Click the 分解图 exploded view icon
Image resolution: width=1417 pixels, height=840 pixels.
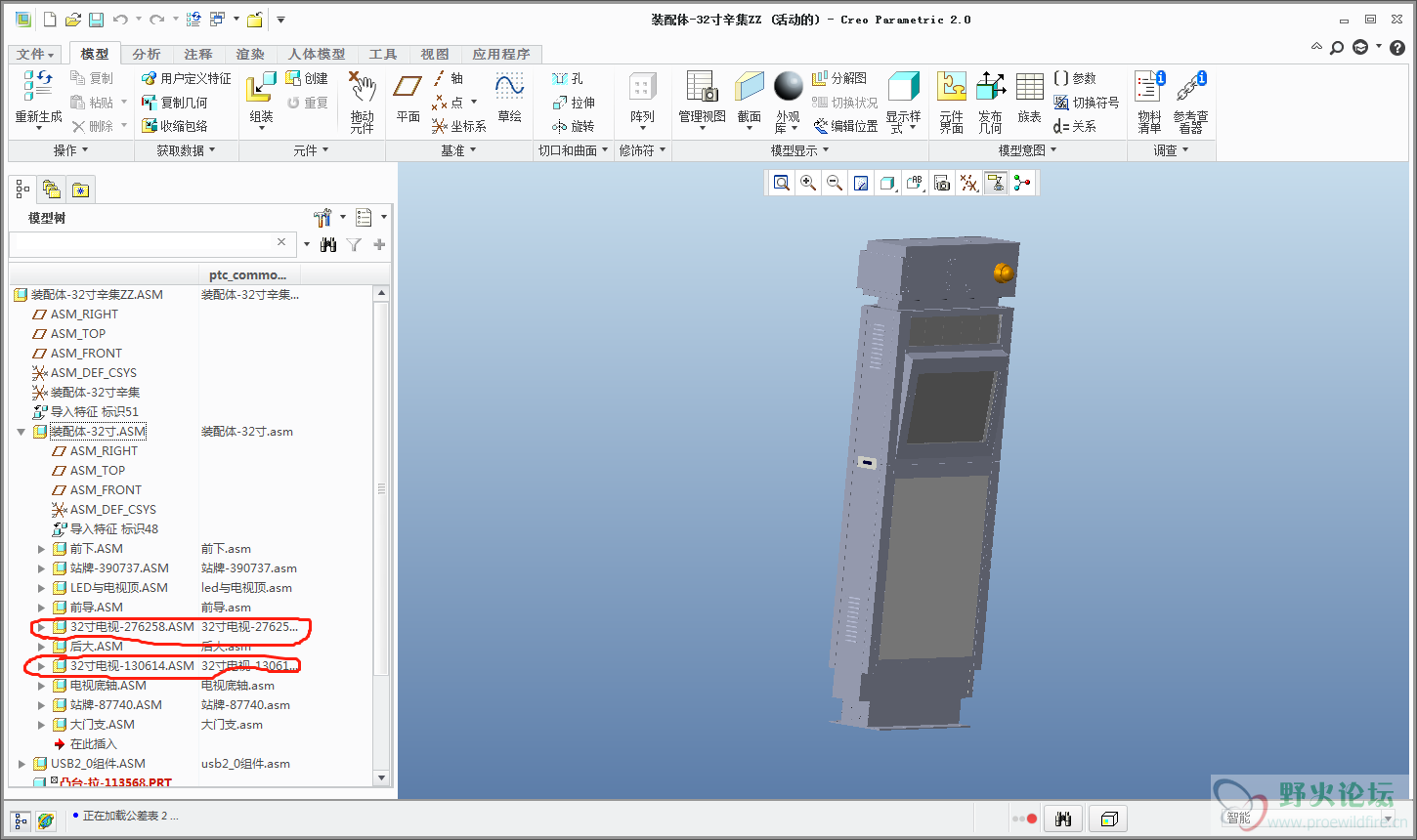(840, 78)
